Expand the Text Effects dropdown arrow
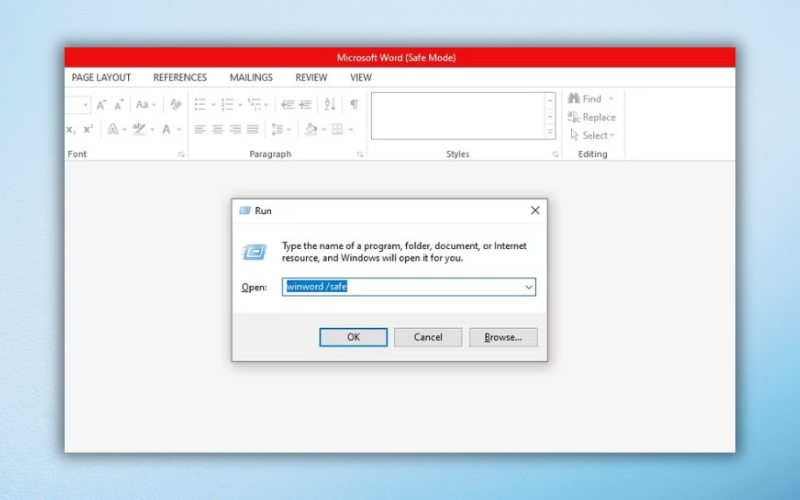 pyautogui.click(x=124, y=130)
